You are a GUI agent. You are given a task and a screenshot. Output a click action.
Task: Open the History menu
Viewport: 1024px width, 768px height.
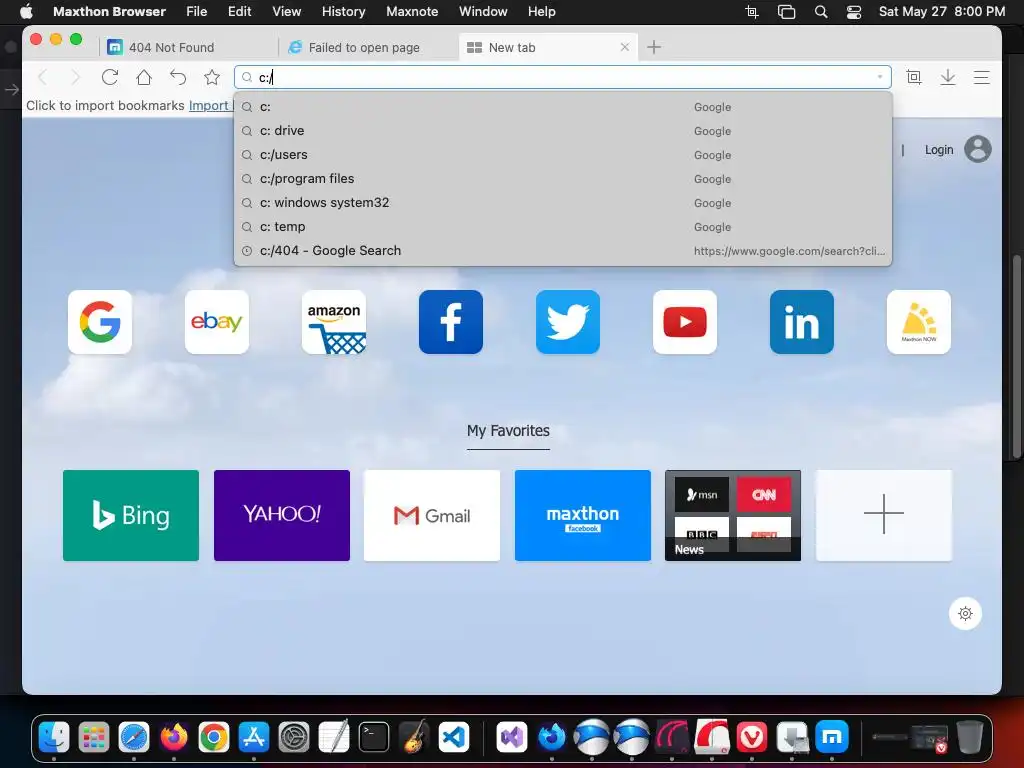click(x=344, y=12)
